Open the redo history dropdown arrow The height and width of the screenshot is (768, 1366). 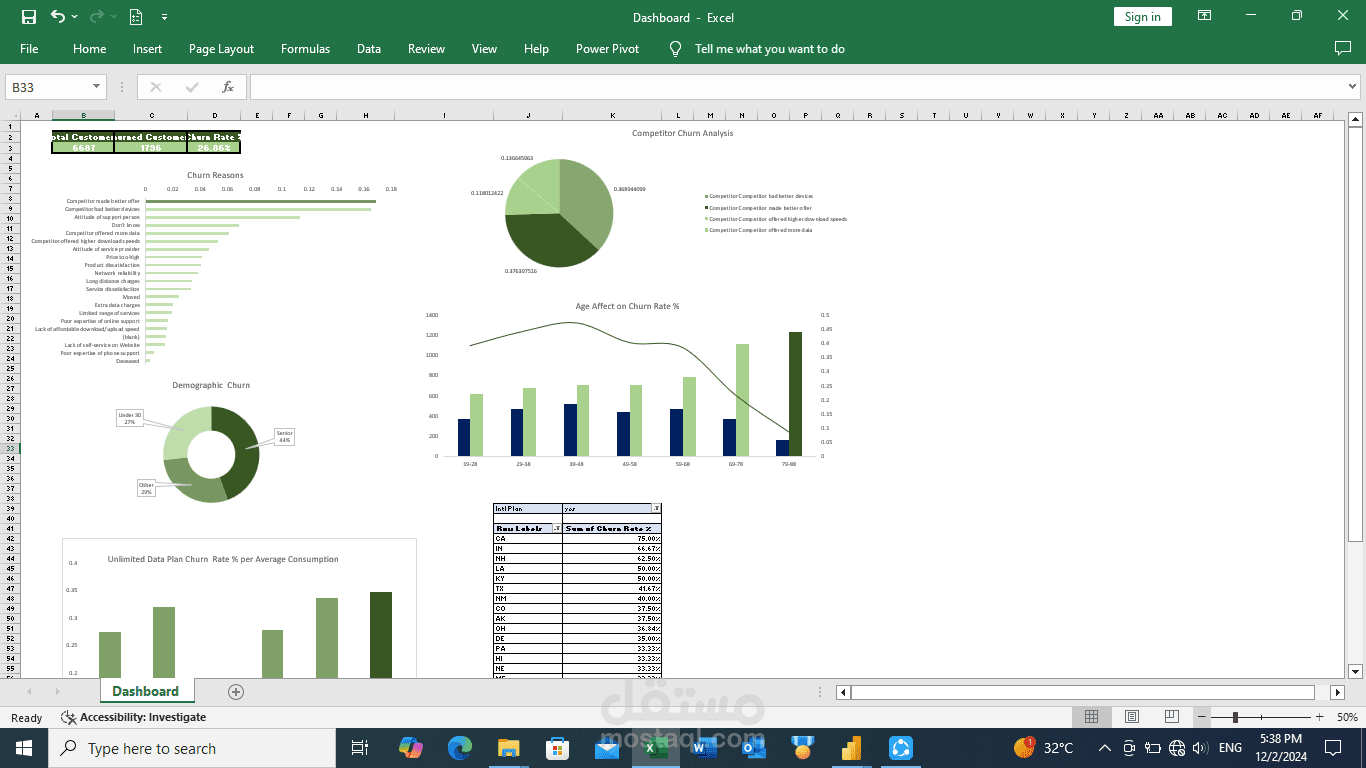coord(114,17)
